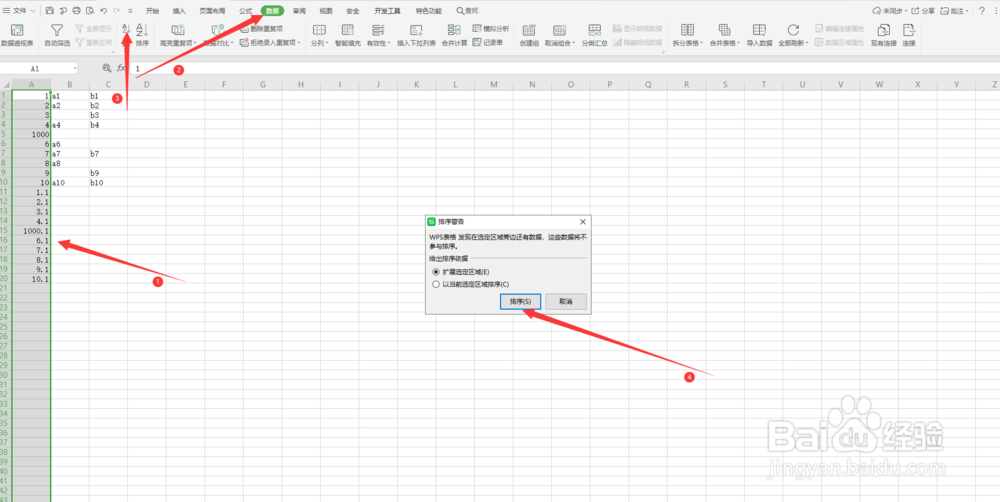
Task: Click Smart Fill (智能填充) icon
Action: [x=348, y=30]
